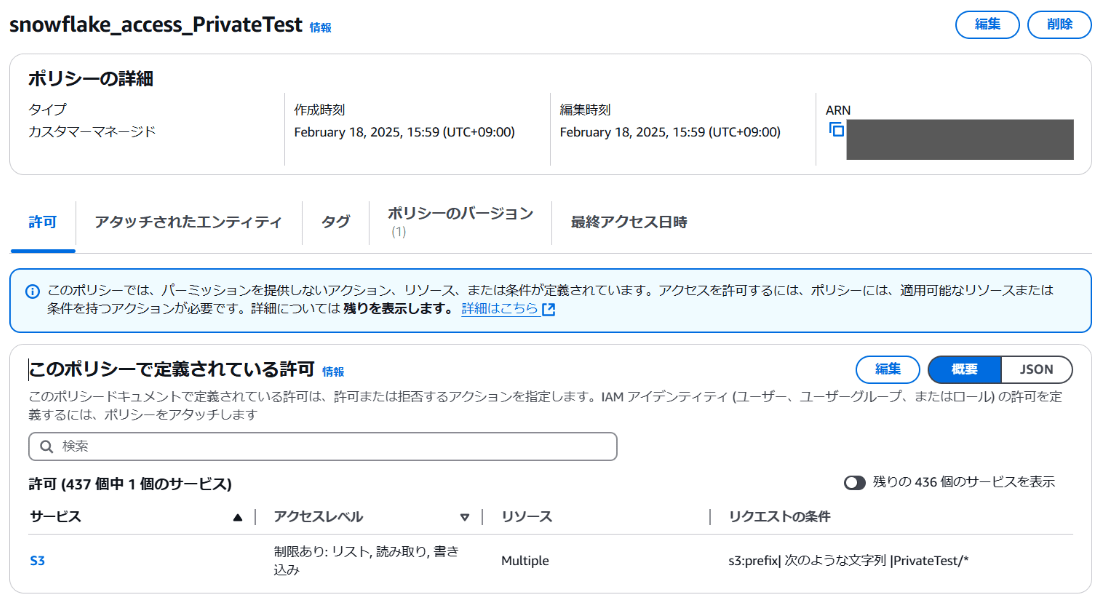Image resolution: width=1098 pixels, height=594 pixels.
Task: Click the external link icon beside 詳細はこちら
Action: (548, 309)
